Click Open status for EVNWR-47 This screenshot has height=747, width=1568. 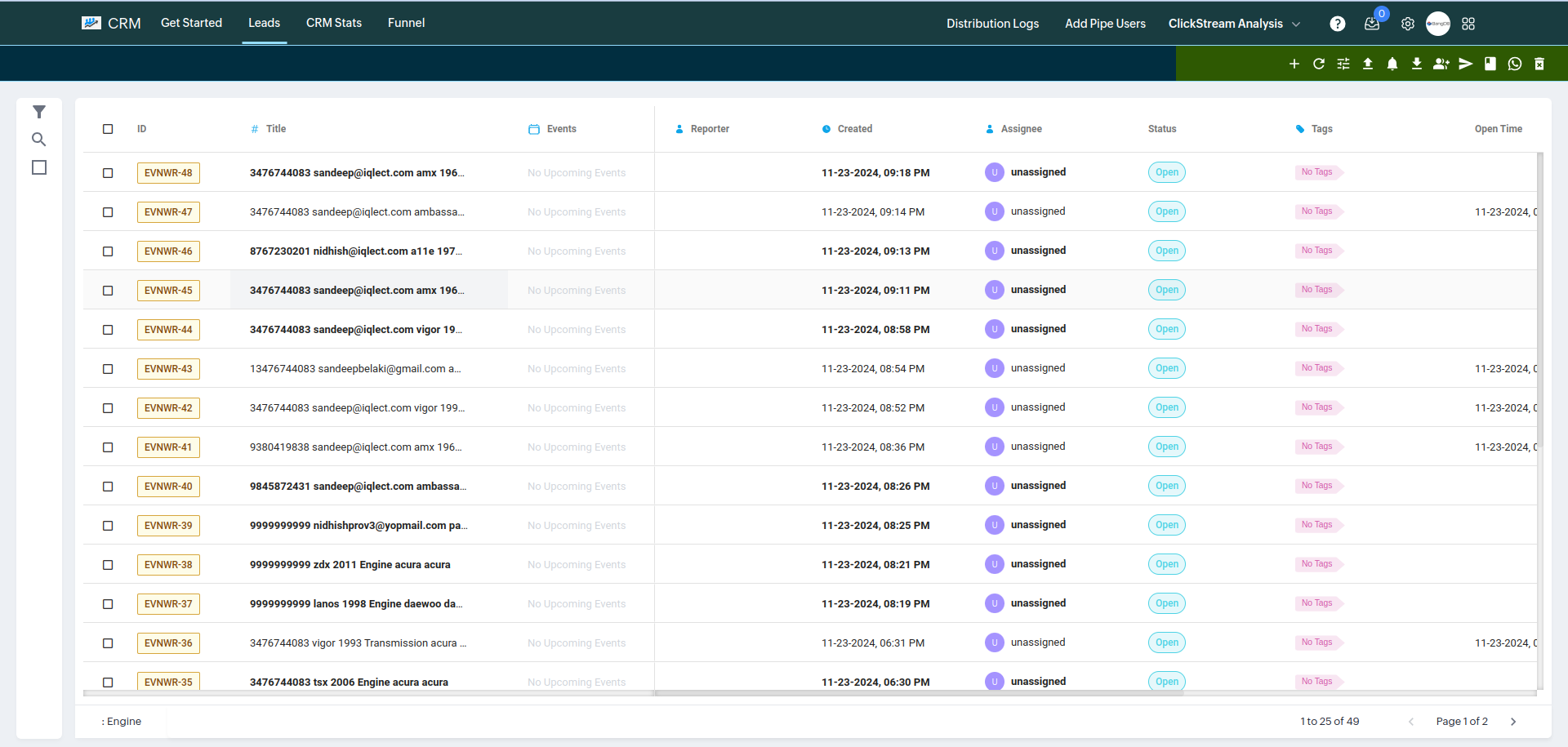tap(1167, 211)
